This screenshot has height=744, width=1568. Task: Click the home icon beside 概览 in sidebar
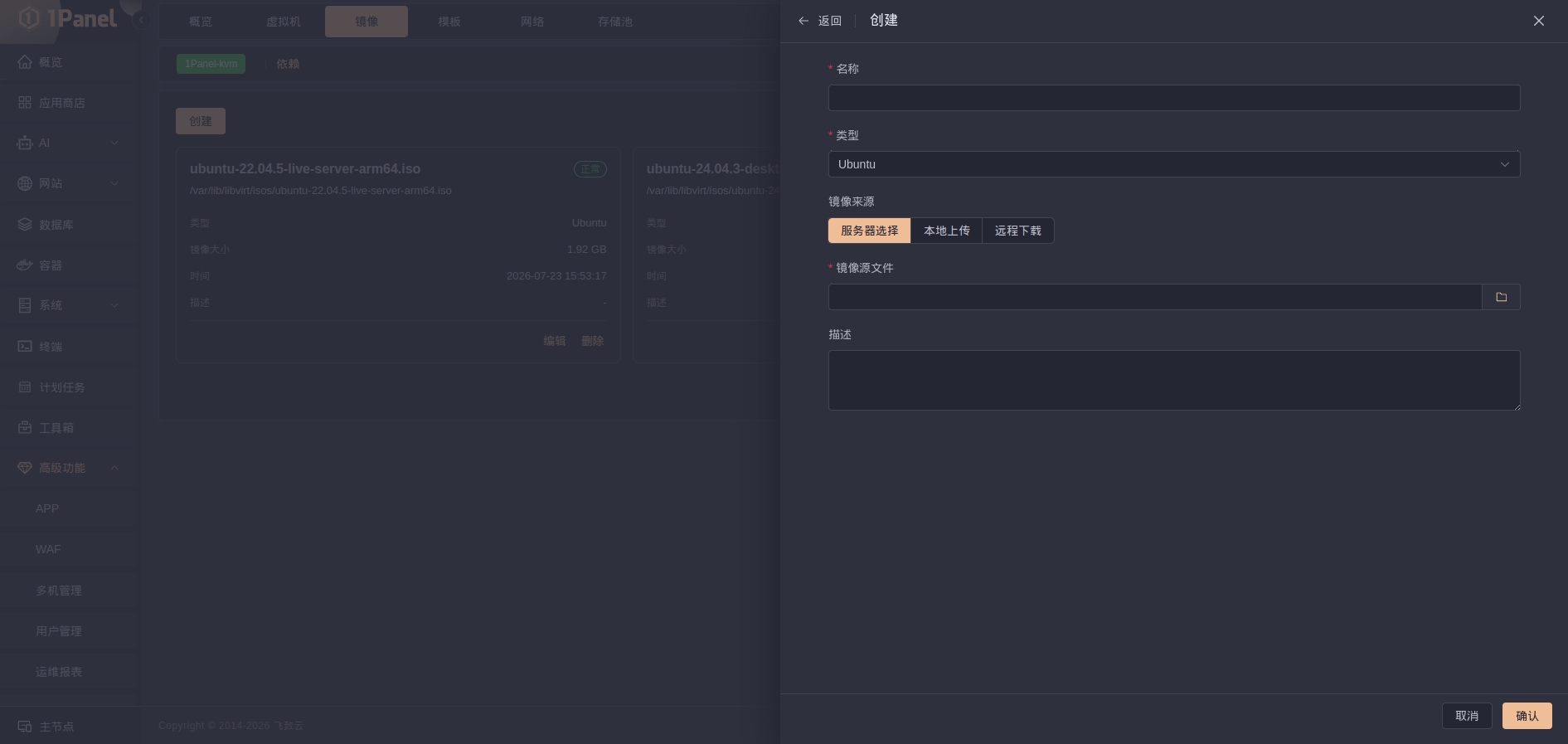[25, 62]
